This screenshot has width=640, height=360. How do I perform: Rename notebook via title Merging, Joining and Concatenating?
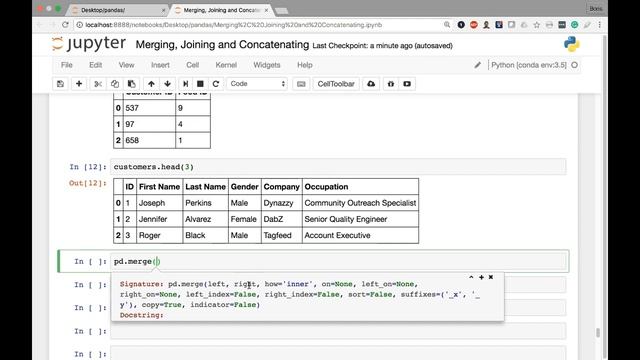[x=222, y=44]
